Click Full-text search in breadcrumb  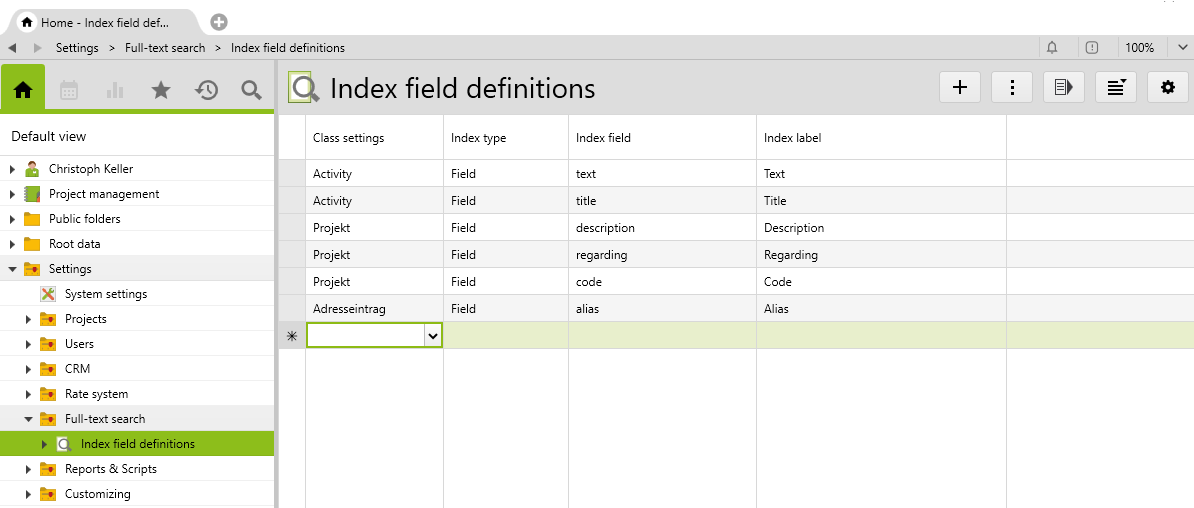click(x=165, y=48)
